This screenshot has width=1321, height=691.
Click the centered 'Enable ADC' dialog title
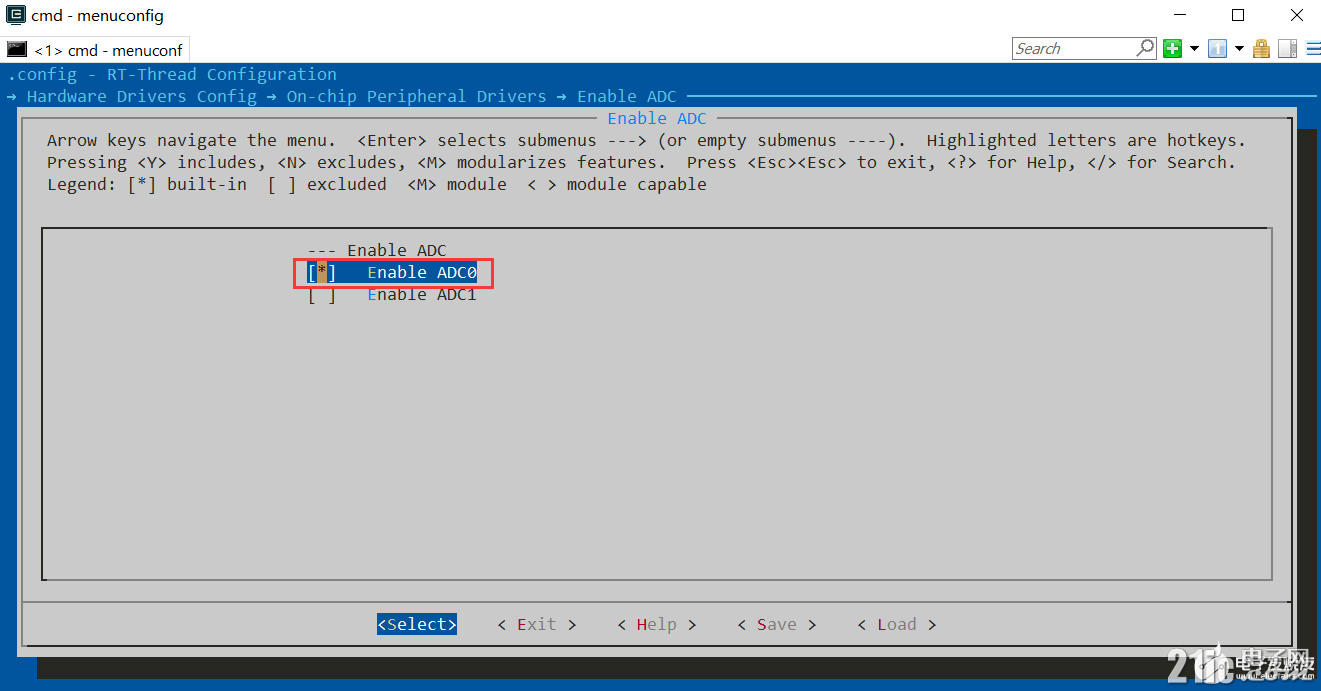(x=657, y=118)
